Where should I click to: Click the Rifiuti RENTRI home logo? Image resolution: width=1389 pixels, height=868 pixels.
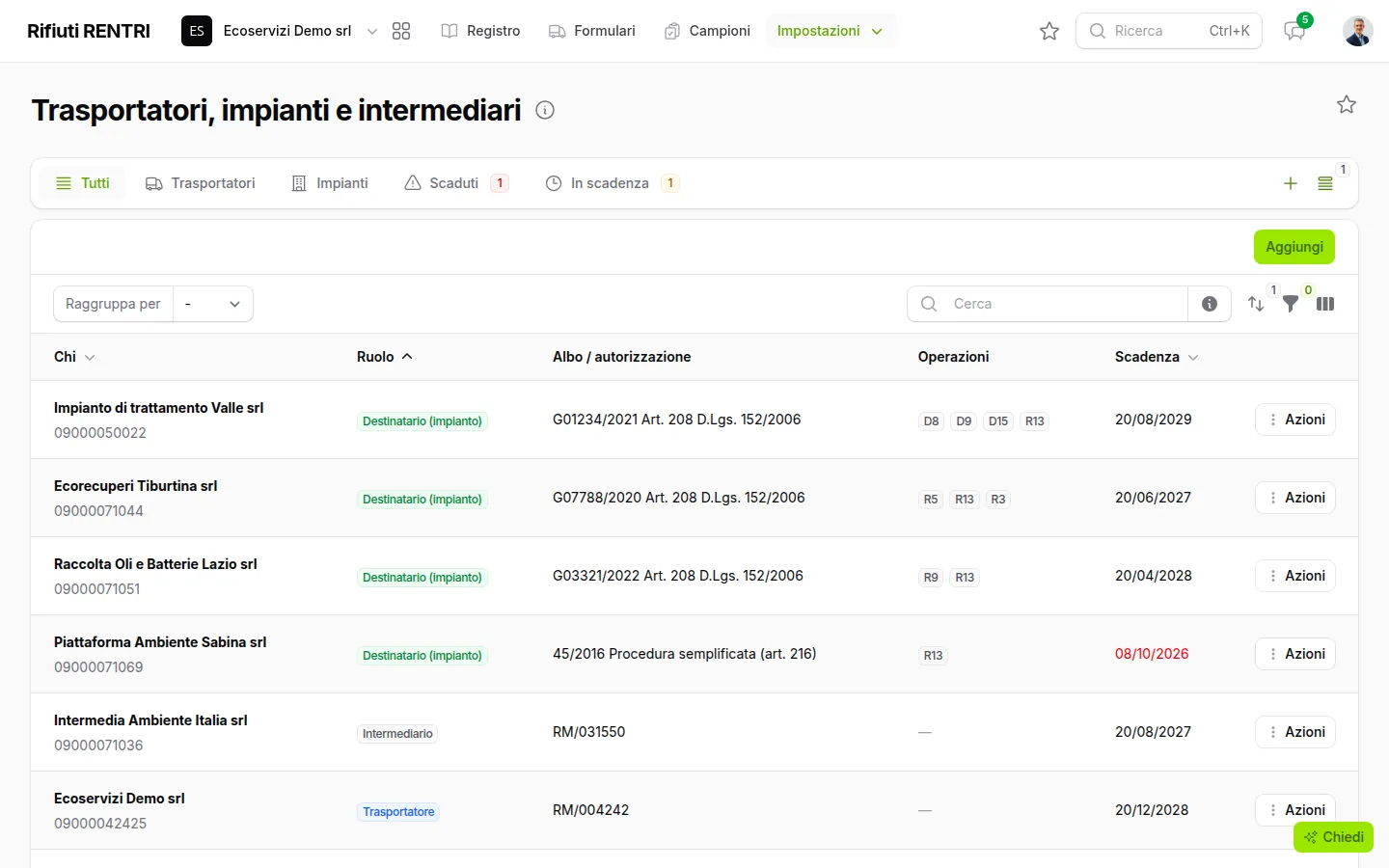(x=89, y=31)
